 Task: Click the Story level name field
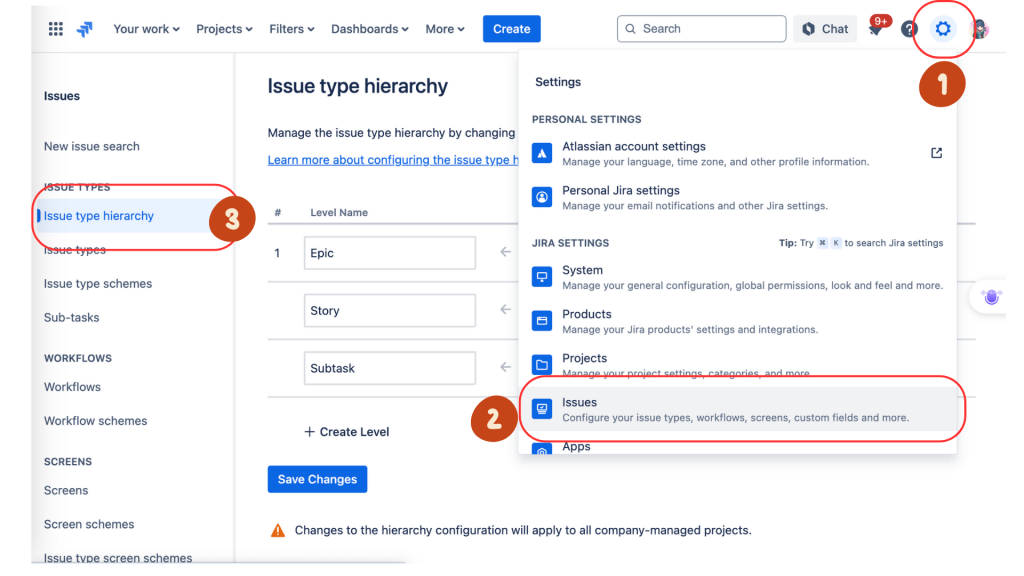[389, 310]
